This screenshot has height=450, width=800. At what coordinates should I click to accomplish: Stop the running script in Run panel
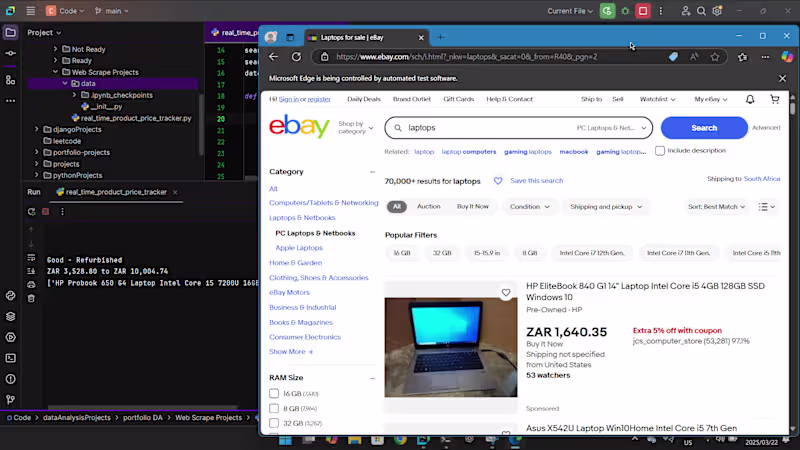45,211
